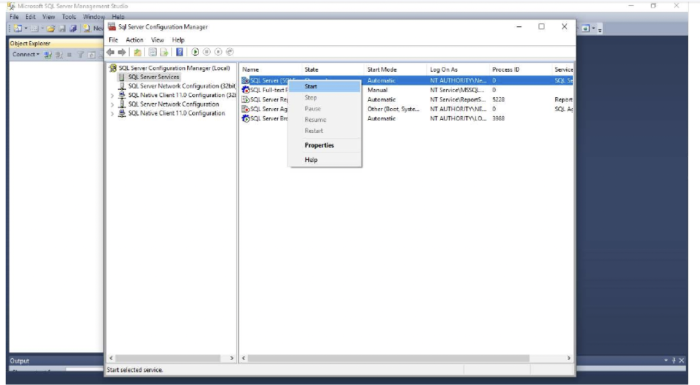Open the SSMS New Project dropdown arrow
The height and width of the screenshot is (385, 700).
[x=26, y=29]
